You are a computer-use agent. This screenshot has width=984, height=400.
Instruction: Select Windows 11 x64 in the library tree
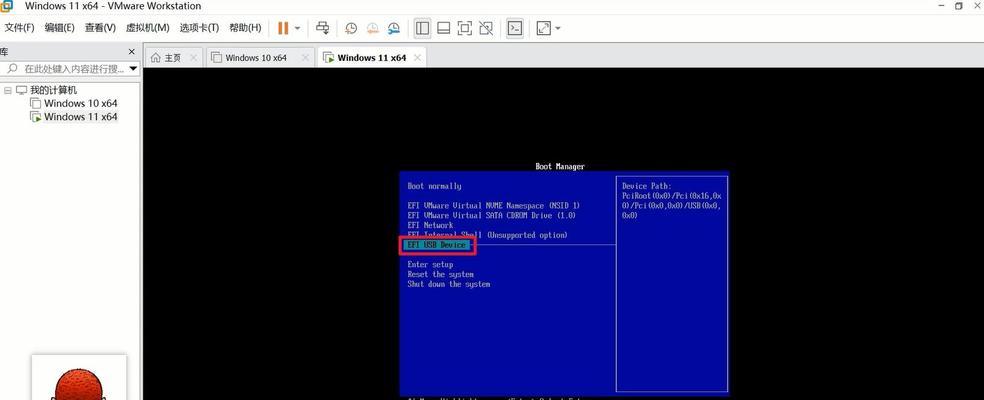80,117
